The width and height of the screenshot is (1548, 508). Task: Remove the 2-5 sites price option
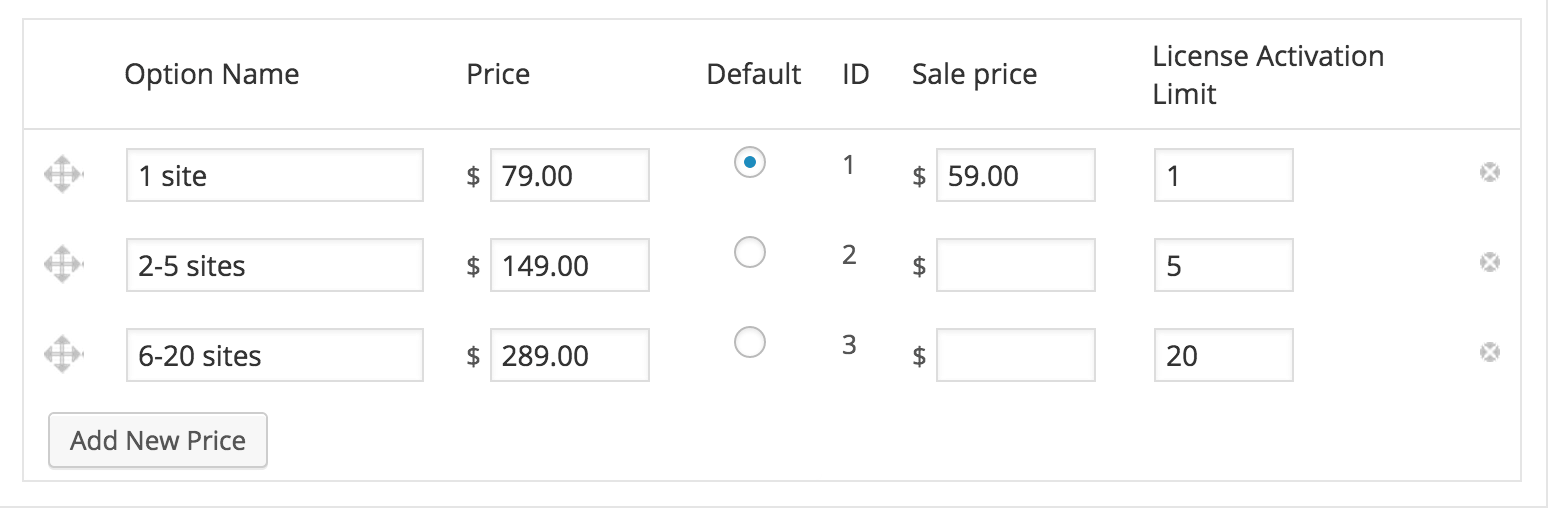point(1489,263)
